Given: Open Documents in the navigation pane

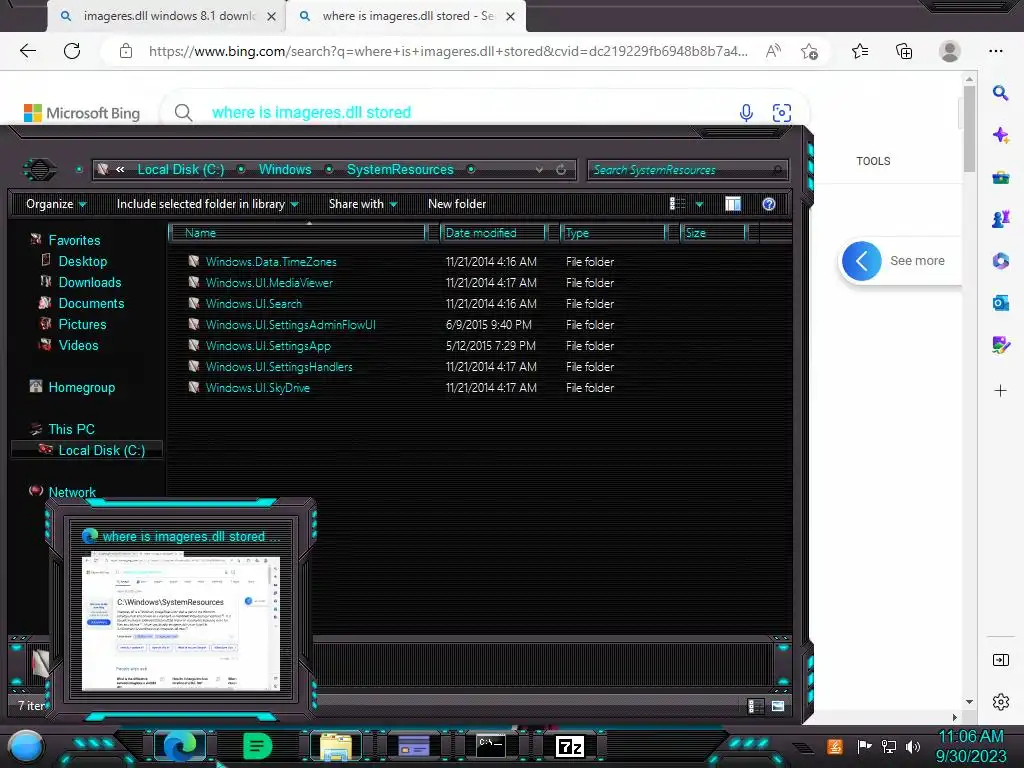Looking at the screenshot, I should pyautogui.click(x=91, y=304).
